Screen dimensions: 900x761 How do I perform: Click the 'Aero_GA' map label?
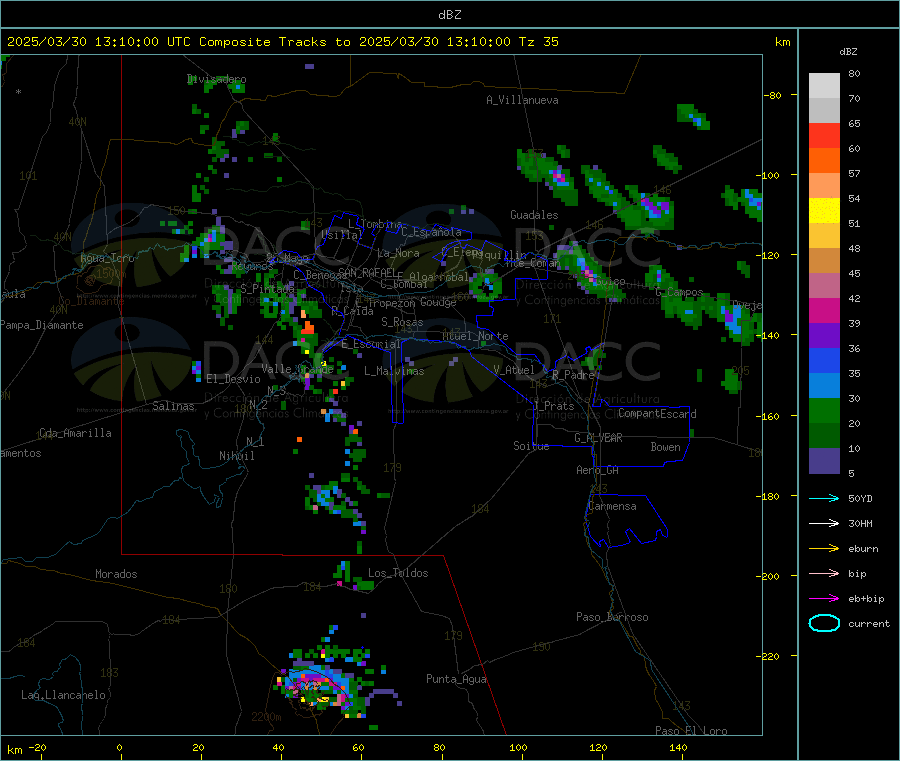[598, 470]
